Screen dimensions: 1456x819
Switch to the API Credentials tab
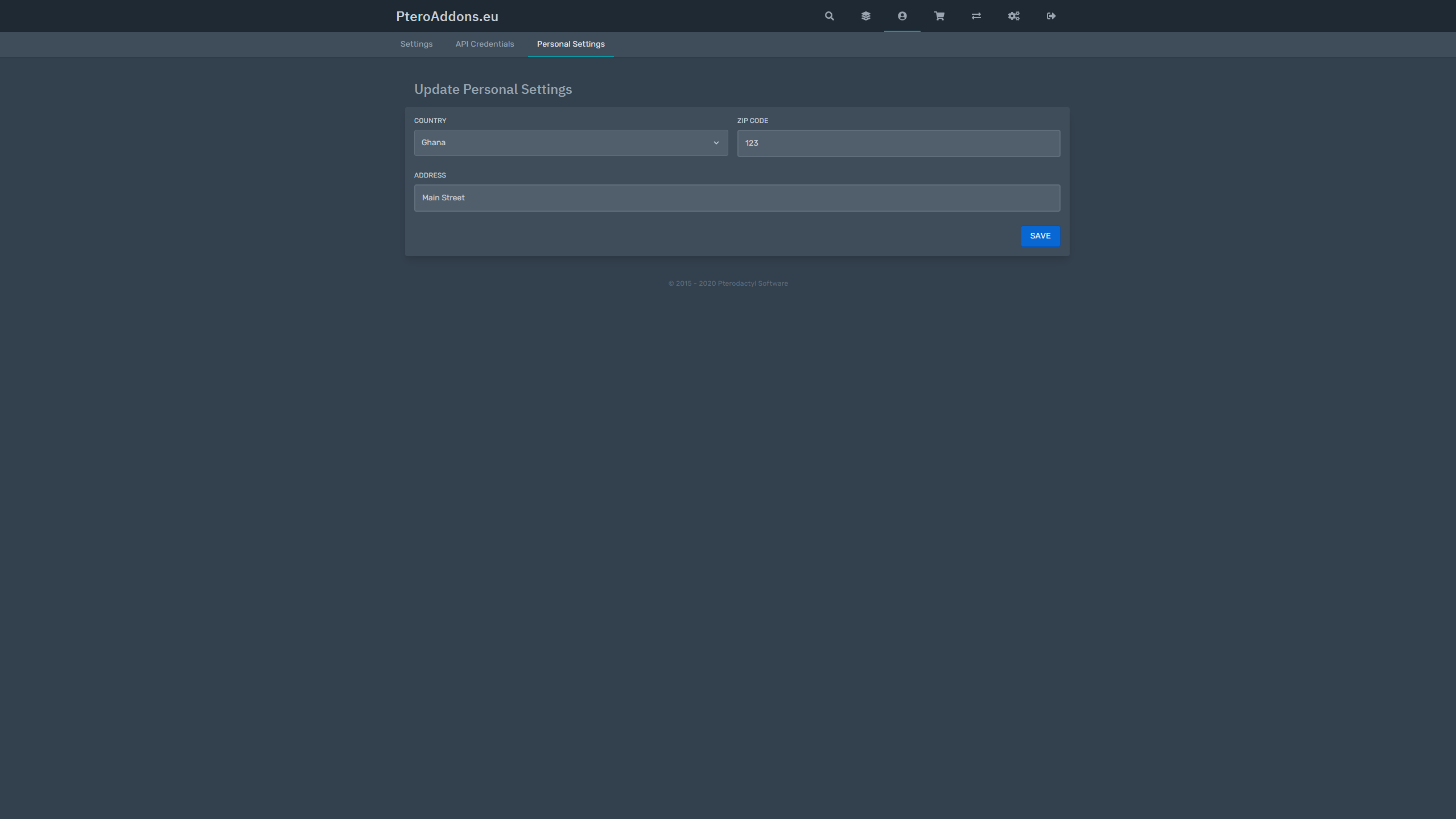click(x=484, y=44)
